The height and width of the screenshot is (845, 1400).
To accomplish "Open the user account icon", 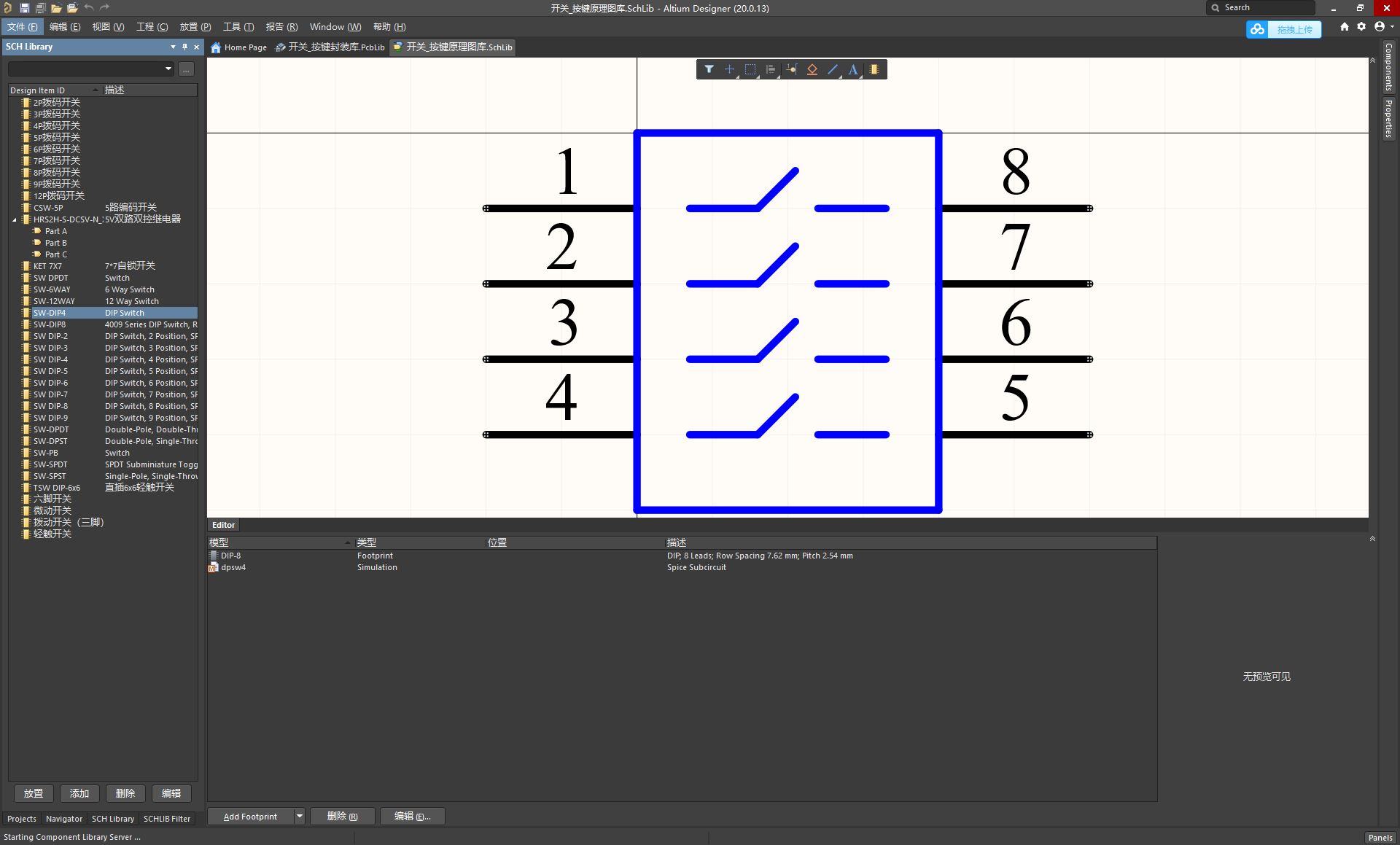I will point(1380,26).
